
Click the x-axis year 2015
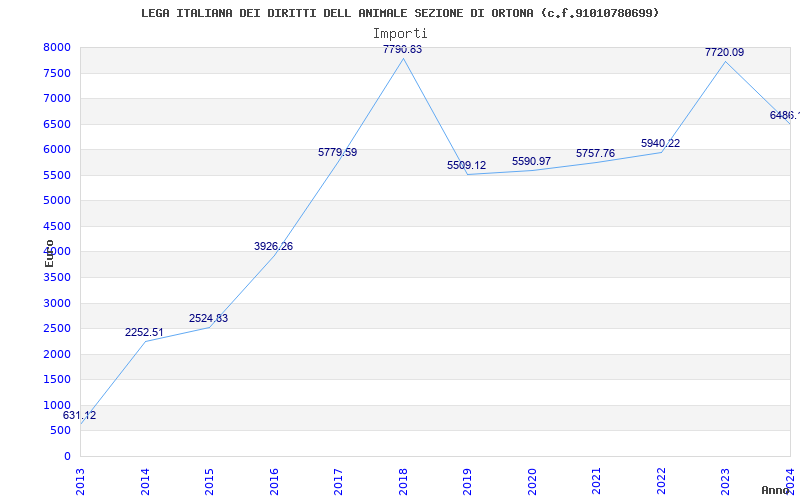pos(209,482)
